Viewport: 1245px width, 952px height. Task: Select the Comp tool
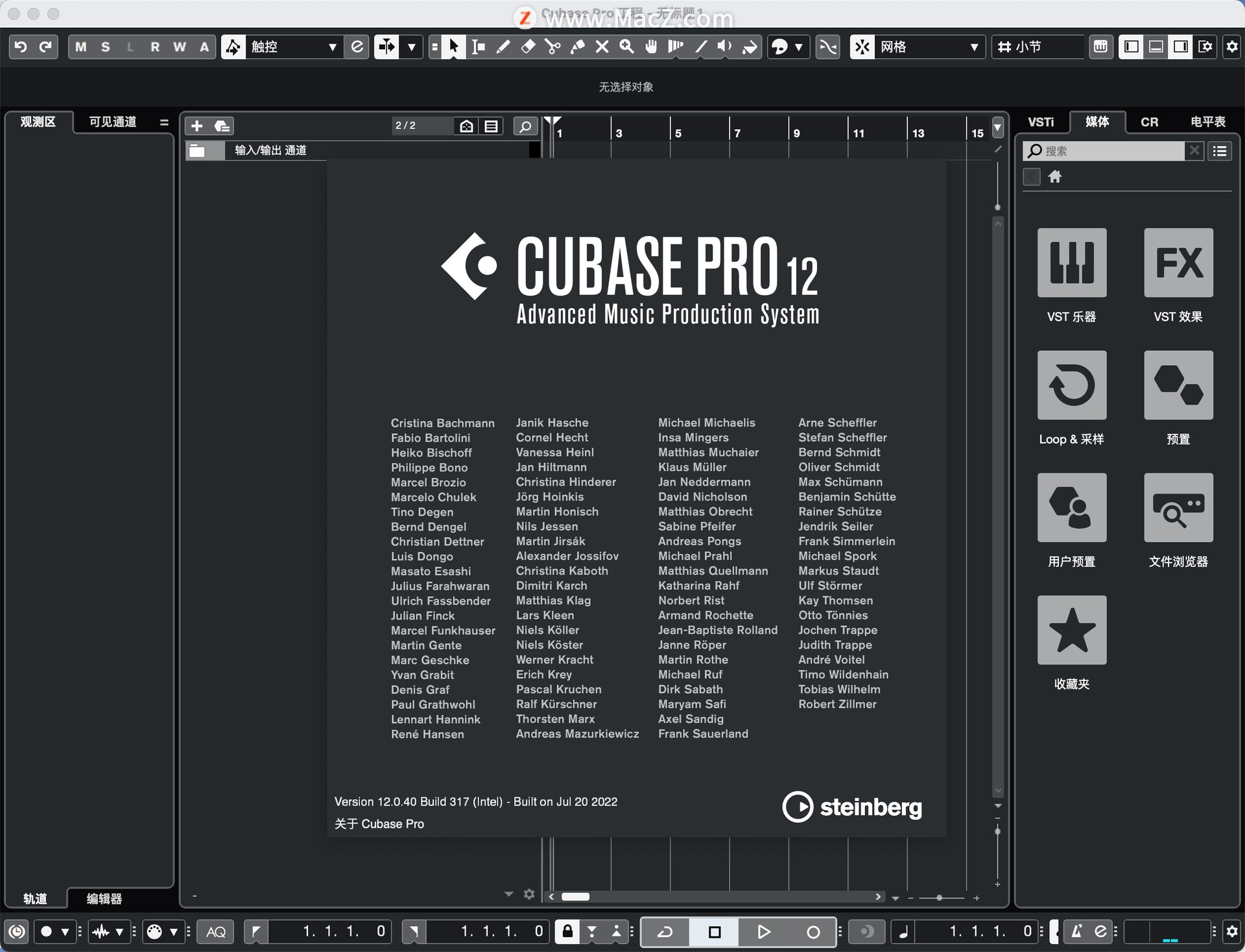676,47
